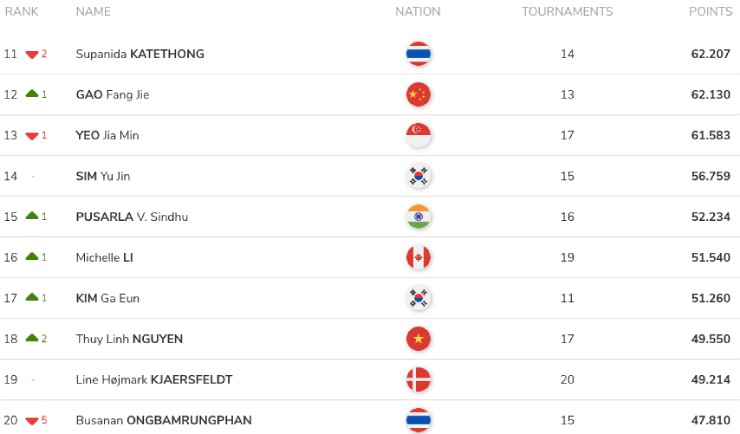The image size is (740, 434).
Task: Click red down arrow at rank 20
Action: coord(32,421)
